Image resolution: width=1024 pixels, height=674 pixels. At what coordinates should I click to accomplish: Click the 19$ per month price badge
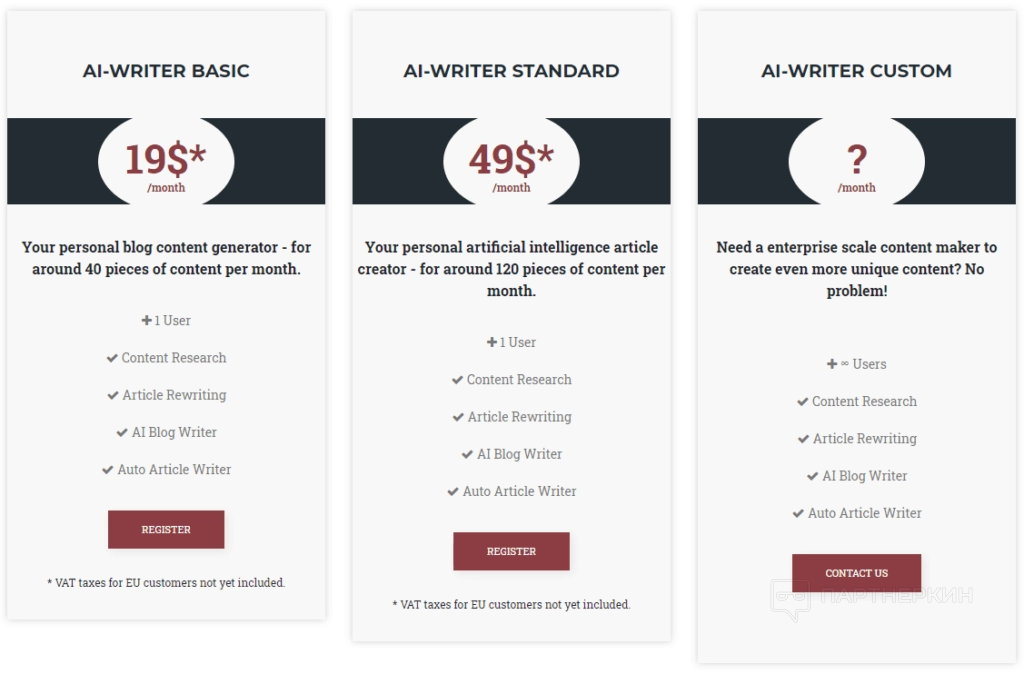point(166,161)
